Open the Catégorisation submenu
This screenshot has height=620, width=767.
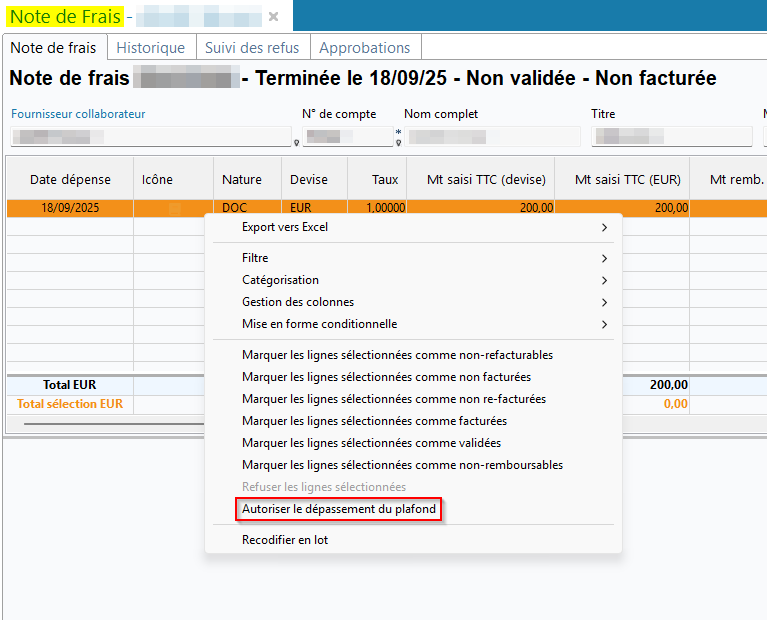[x=280, y=280]
